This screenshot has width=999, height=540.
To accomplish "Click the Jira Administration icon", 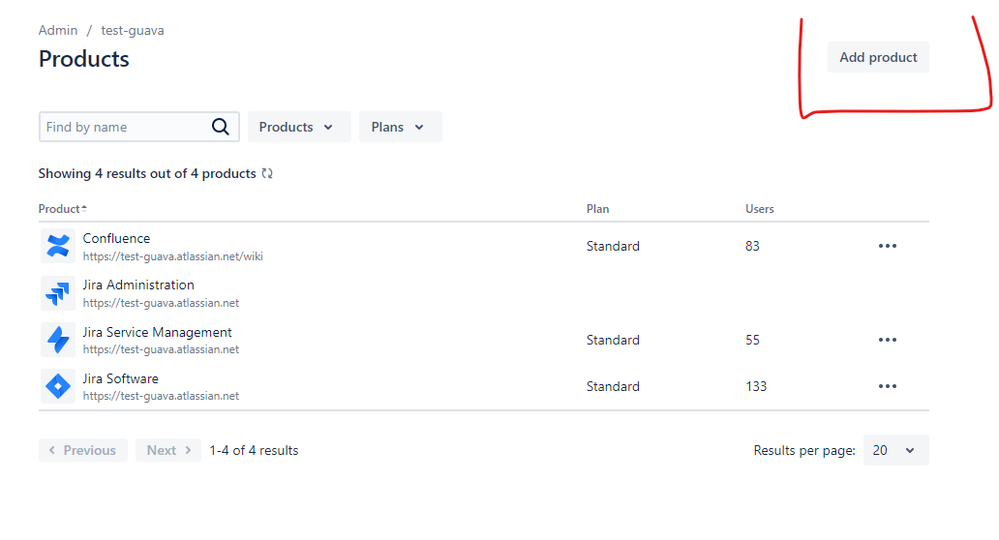I will click(59, 293).
